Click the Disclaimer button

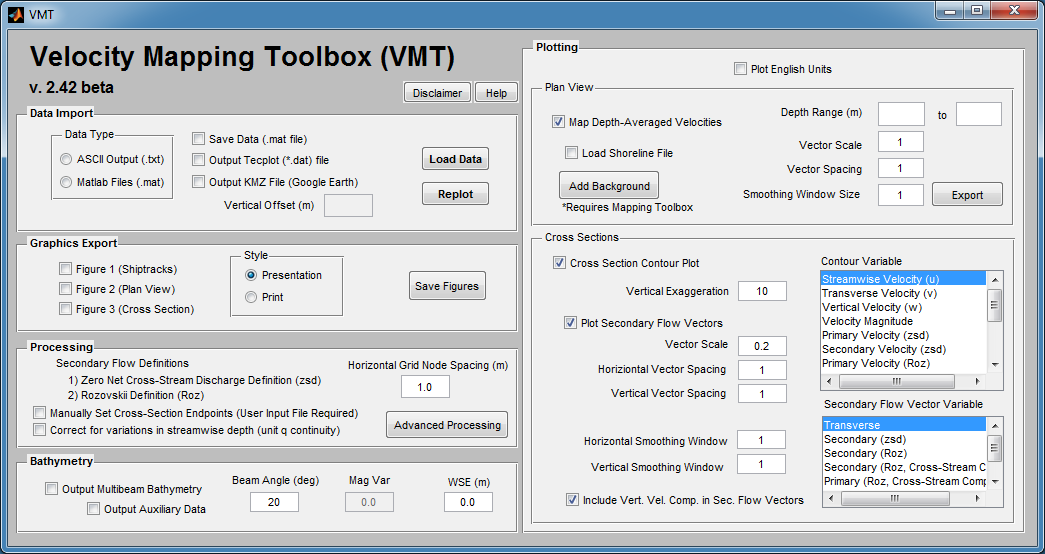(x=437, y=93)
